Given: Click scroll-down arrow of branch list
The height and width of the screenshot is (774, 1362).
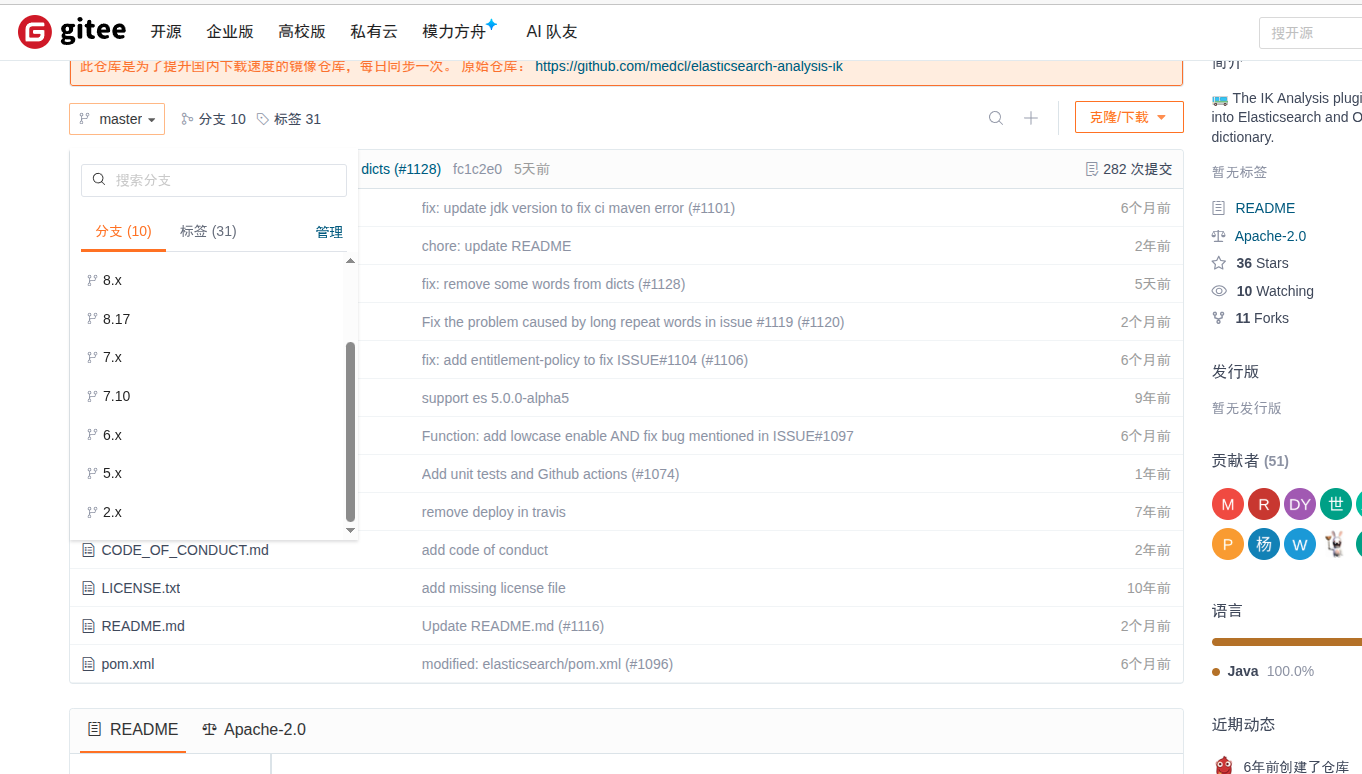Looking at the screenshot, I should pos(350,530).
